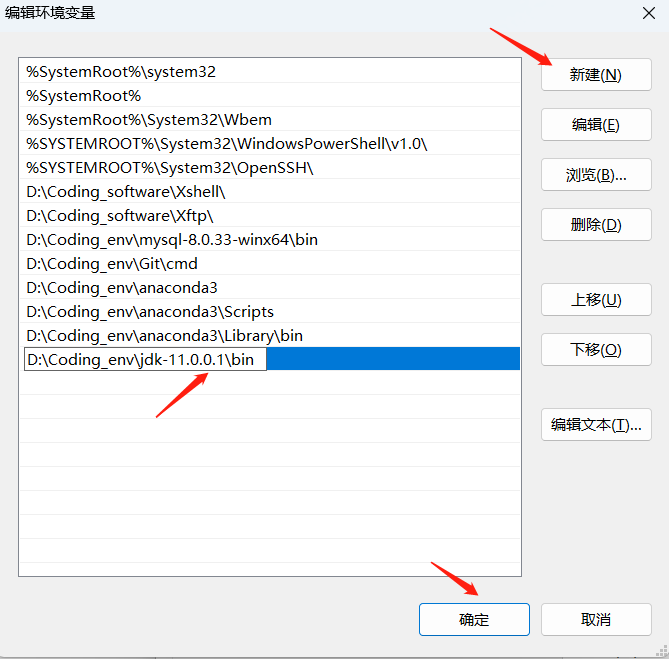Open the 浏览(B)... browse button
The image size is (669, 659).
pyautogui.click(x=596, y=174)
